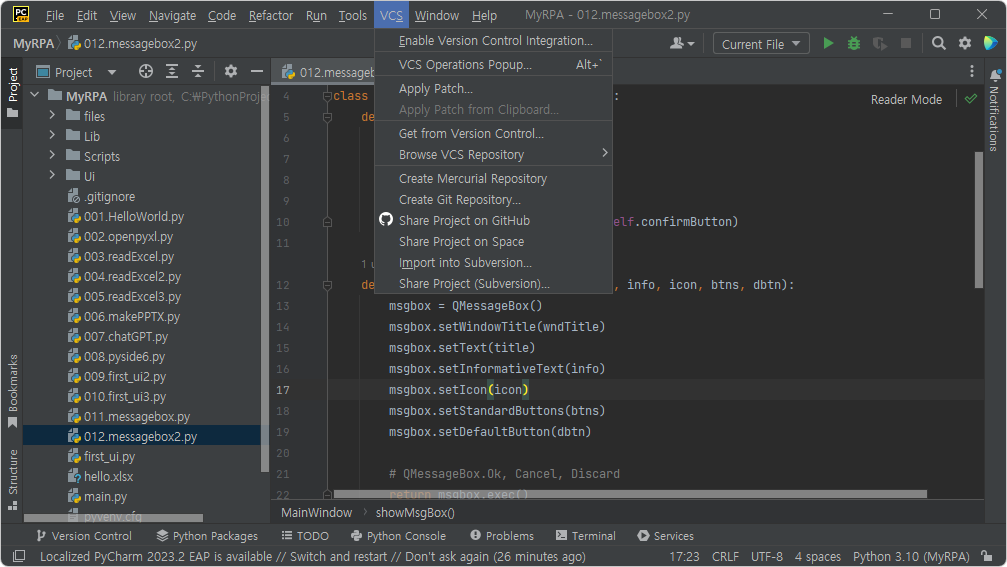Choose Apply Patch from VCS menu

tap(493, 89)
